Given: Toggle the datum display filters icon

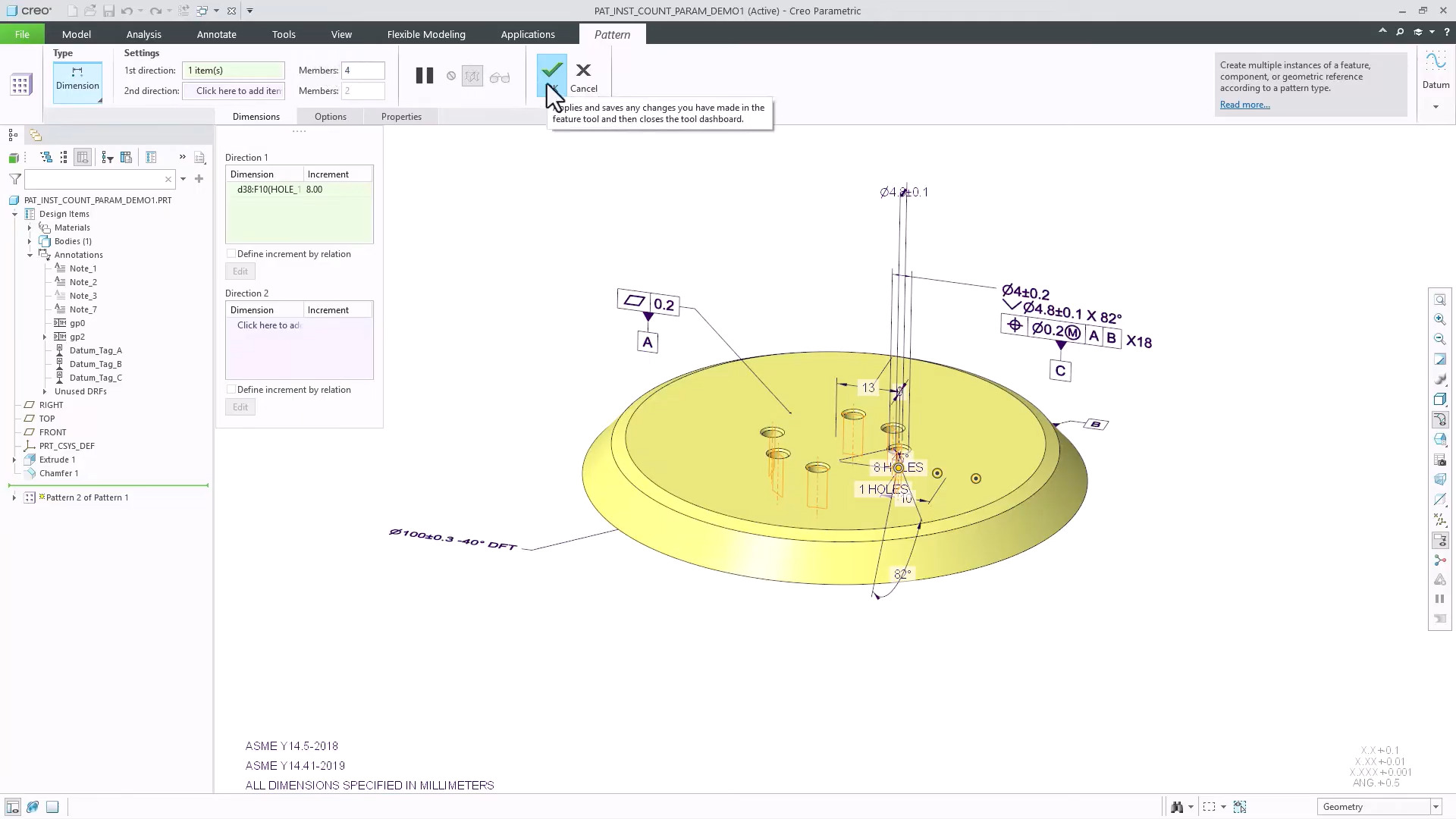Looking at the screenshot, I should 1439,519.
